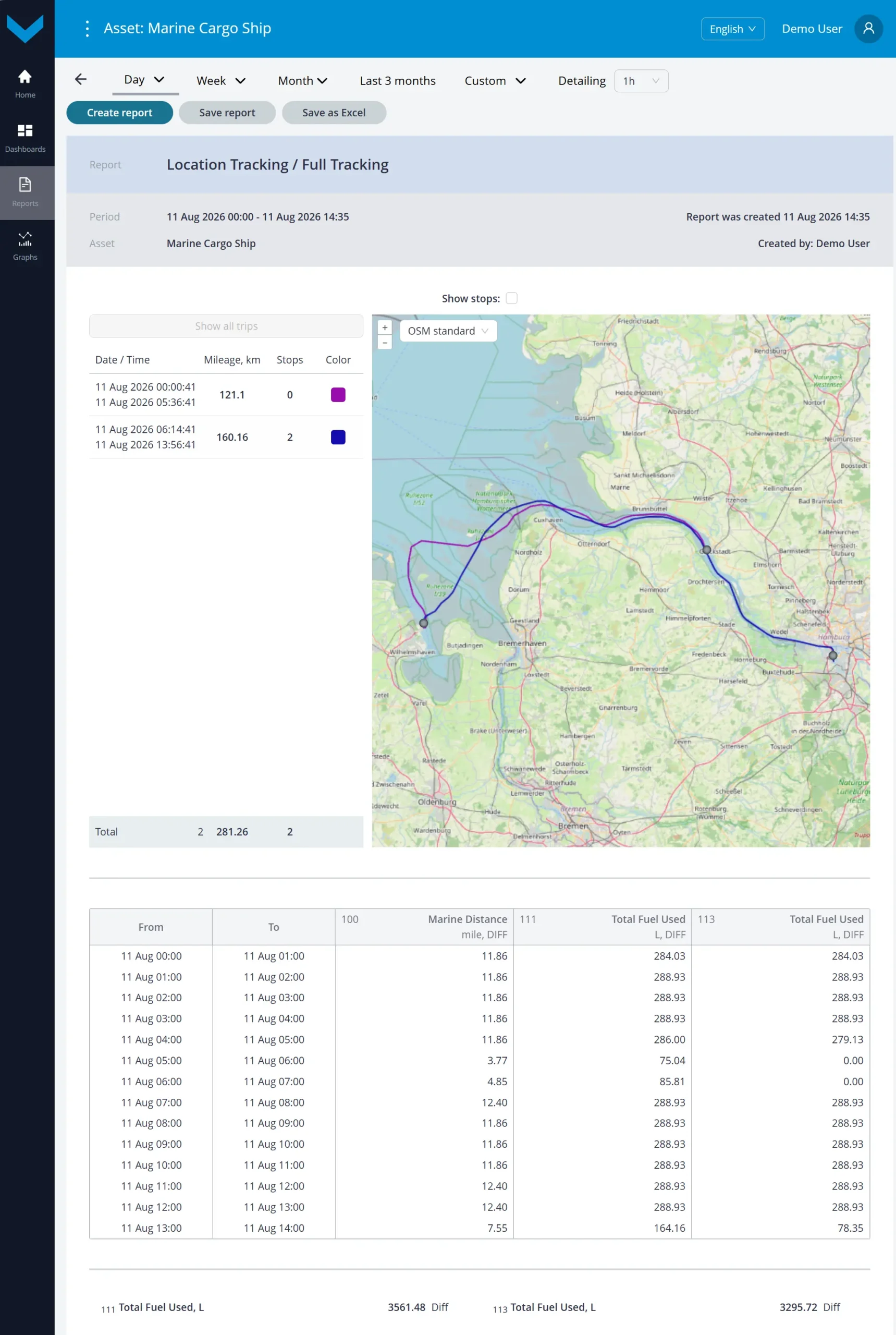
Task: Open the Reports sidebar icon
Action: click(x=24, y=192)
